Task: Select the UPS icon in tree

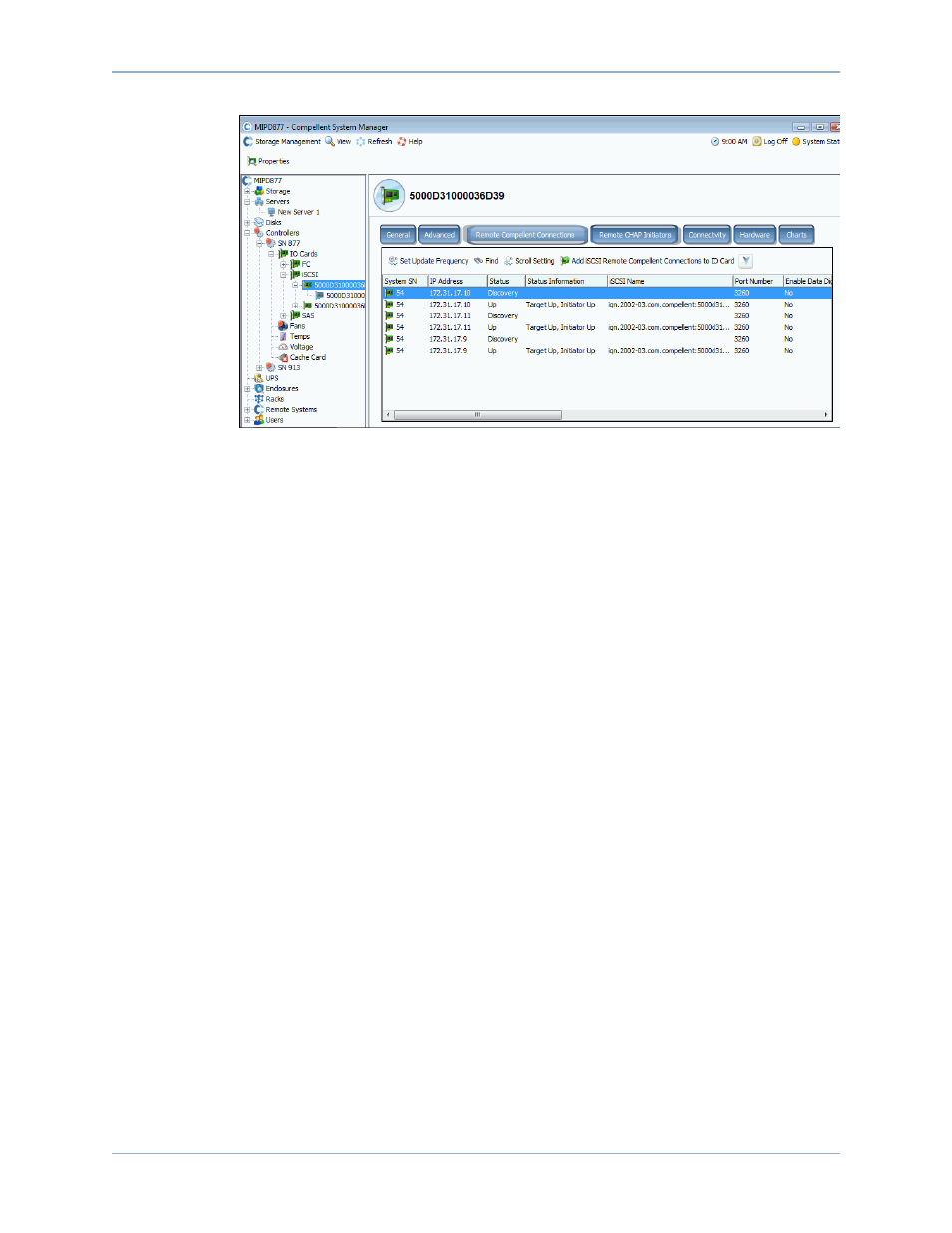Action: 259,378
